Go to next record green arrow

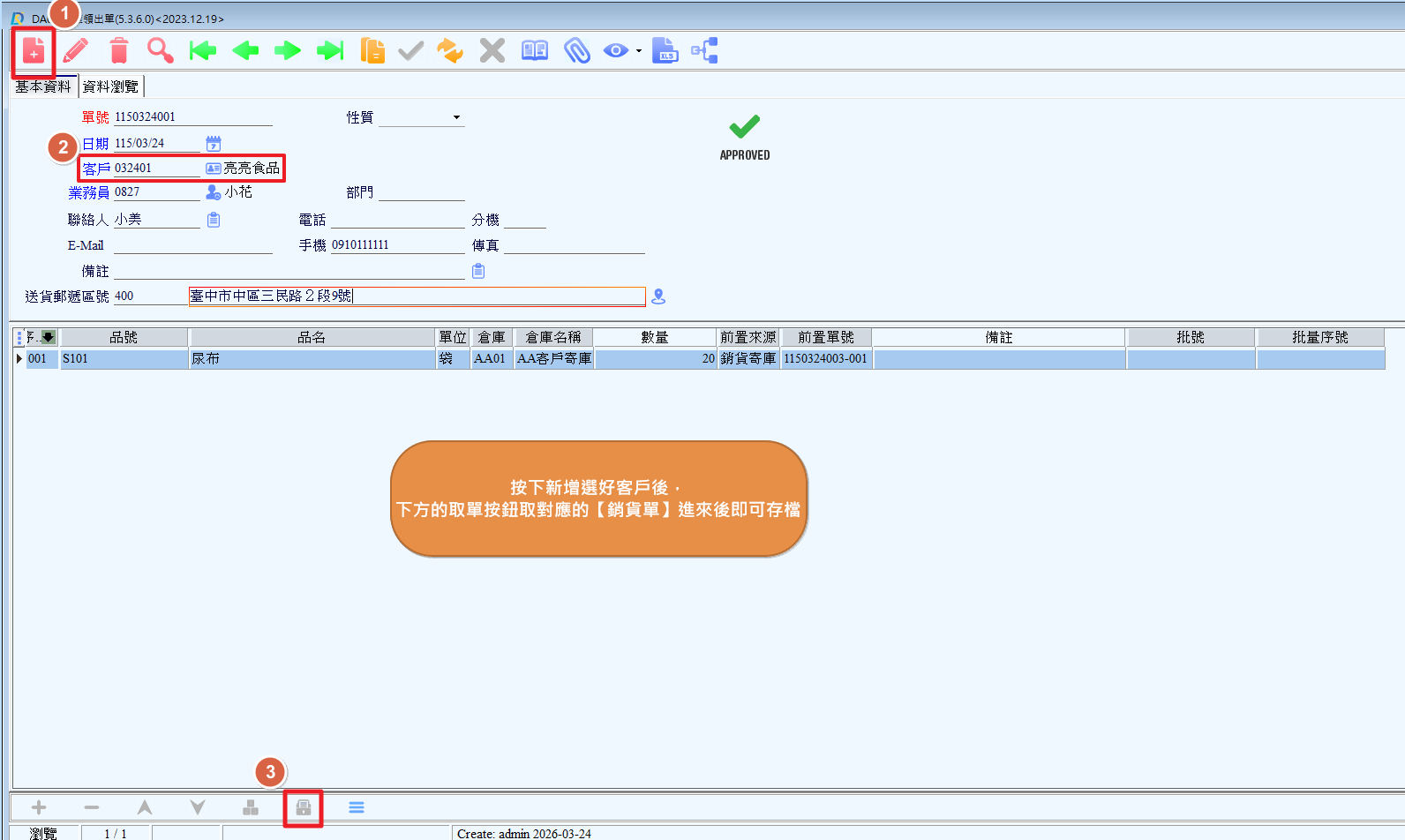(x=288, y=51)
